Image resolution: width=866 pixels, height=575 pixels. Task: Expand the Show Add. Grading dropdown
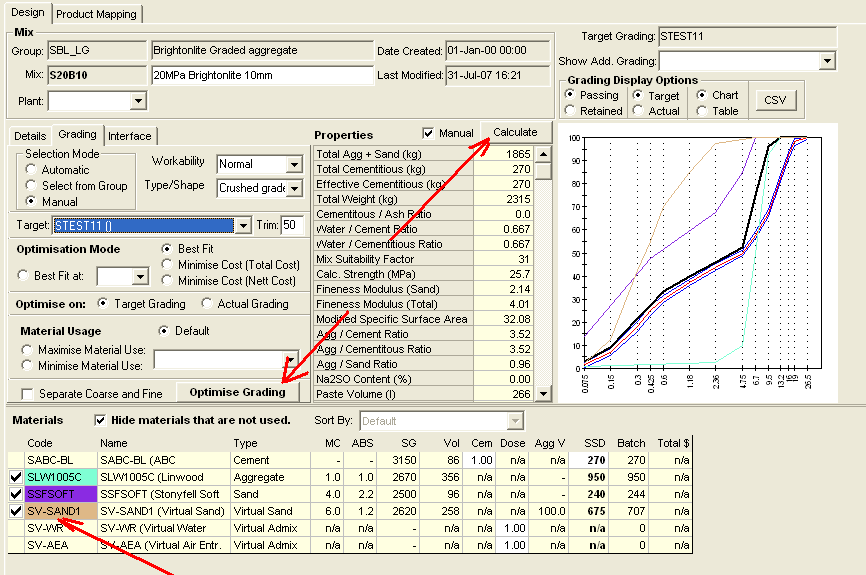(x=826, y=62)
